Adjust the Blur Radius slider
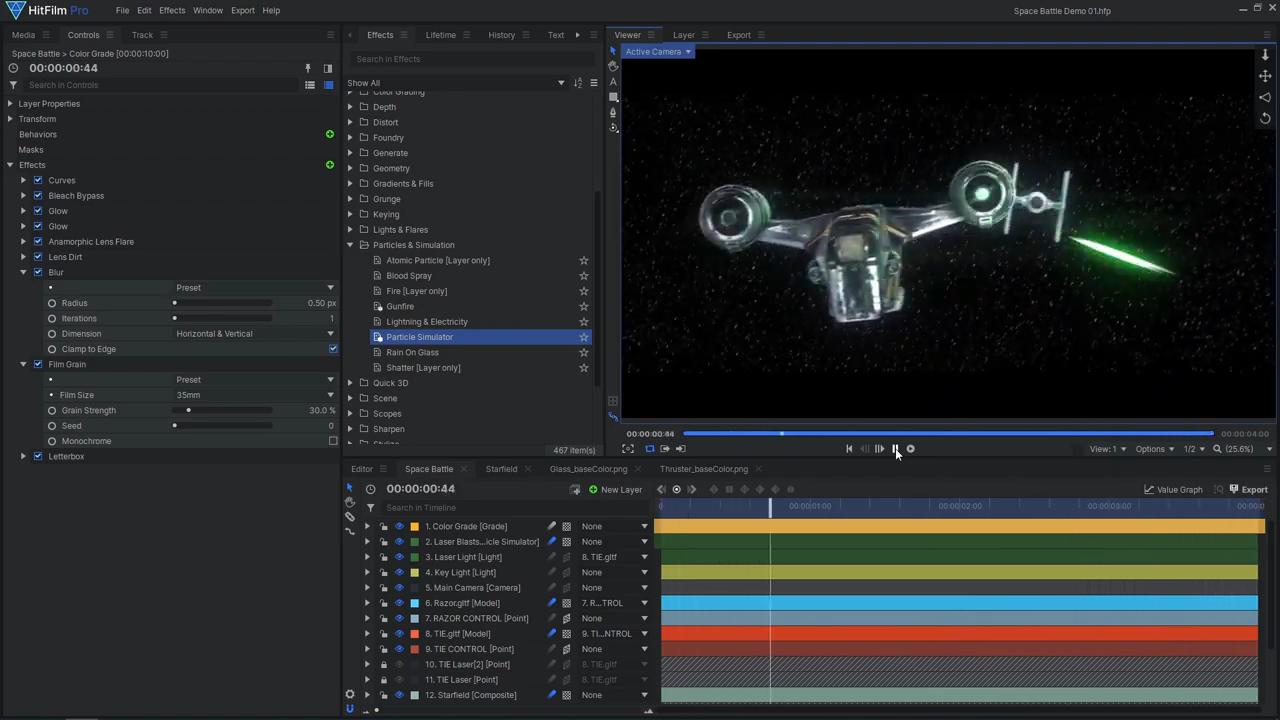1280x720 pixels. pos(222,303)
